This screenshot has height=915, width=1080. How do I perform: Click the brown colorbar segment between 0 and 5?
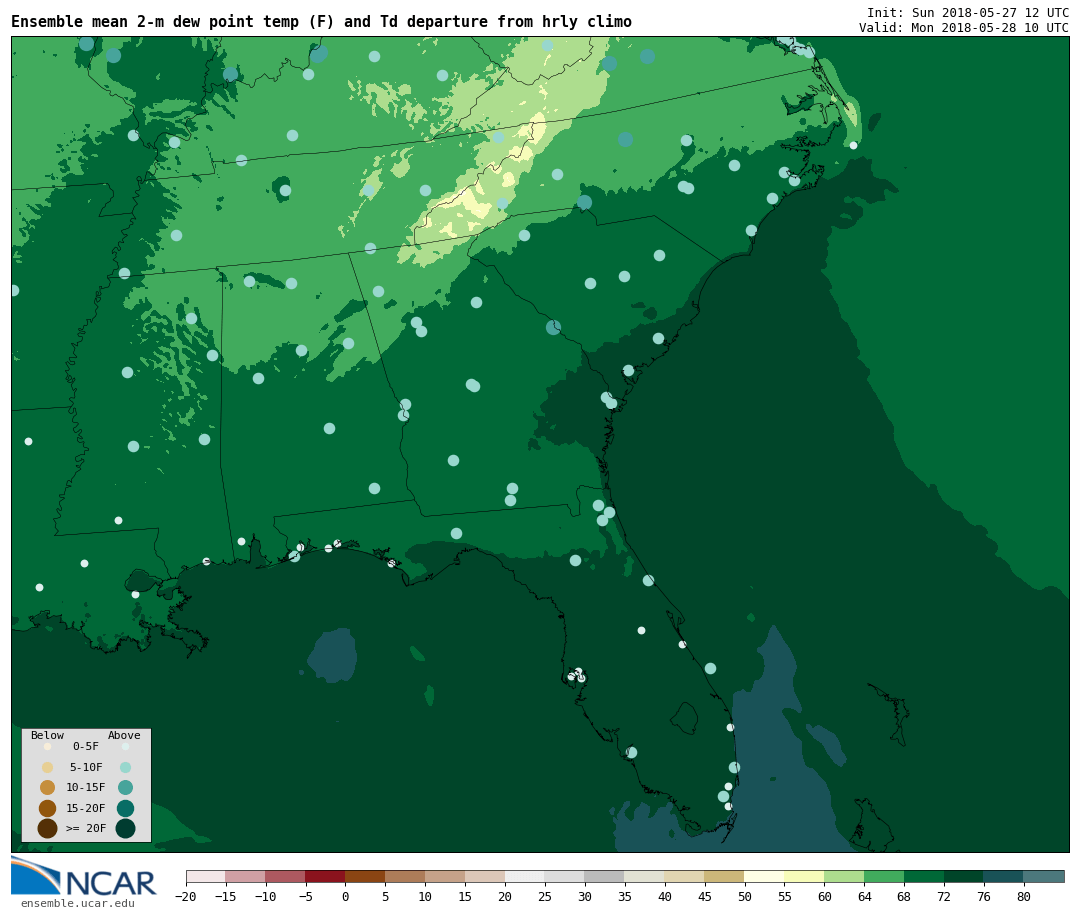[x=365, y=877]
